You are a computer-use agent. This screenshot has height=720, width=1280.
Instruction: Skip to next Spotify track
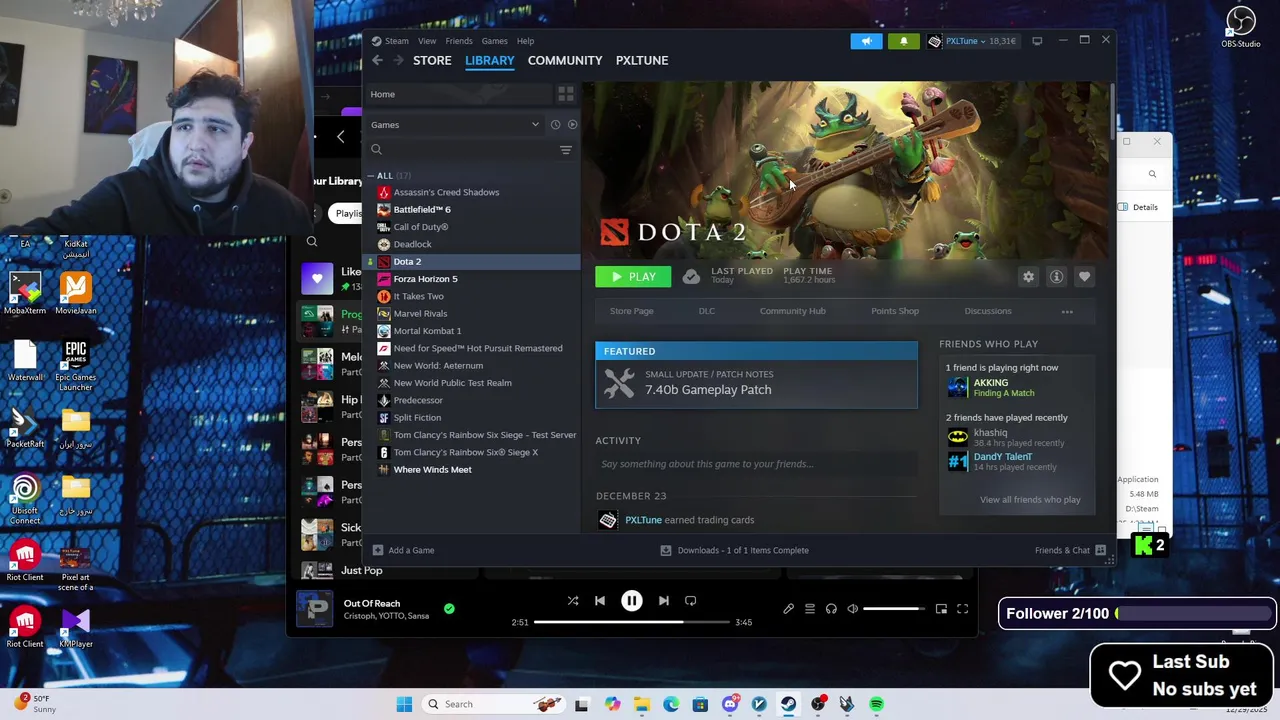pos(663,601)
